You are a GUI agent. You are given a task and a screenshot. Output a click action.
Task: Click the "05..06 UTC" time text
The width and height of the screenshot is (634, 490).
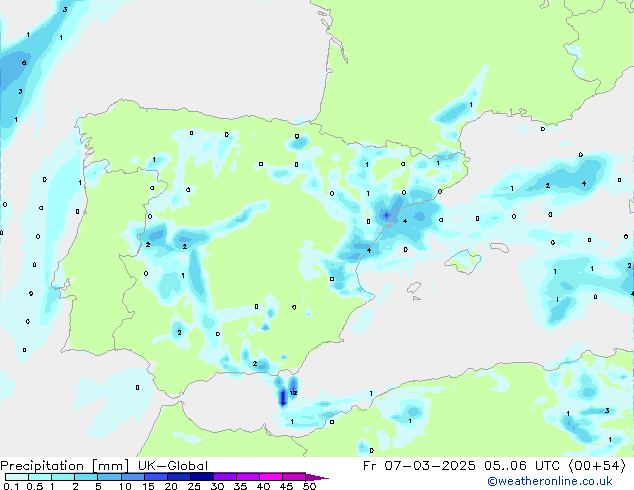522,466
